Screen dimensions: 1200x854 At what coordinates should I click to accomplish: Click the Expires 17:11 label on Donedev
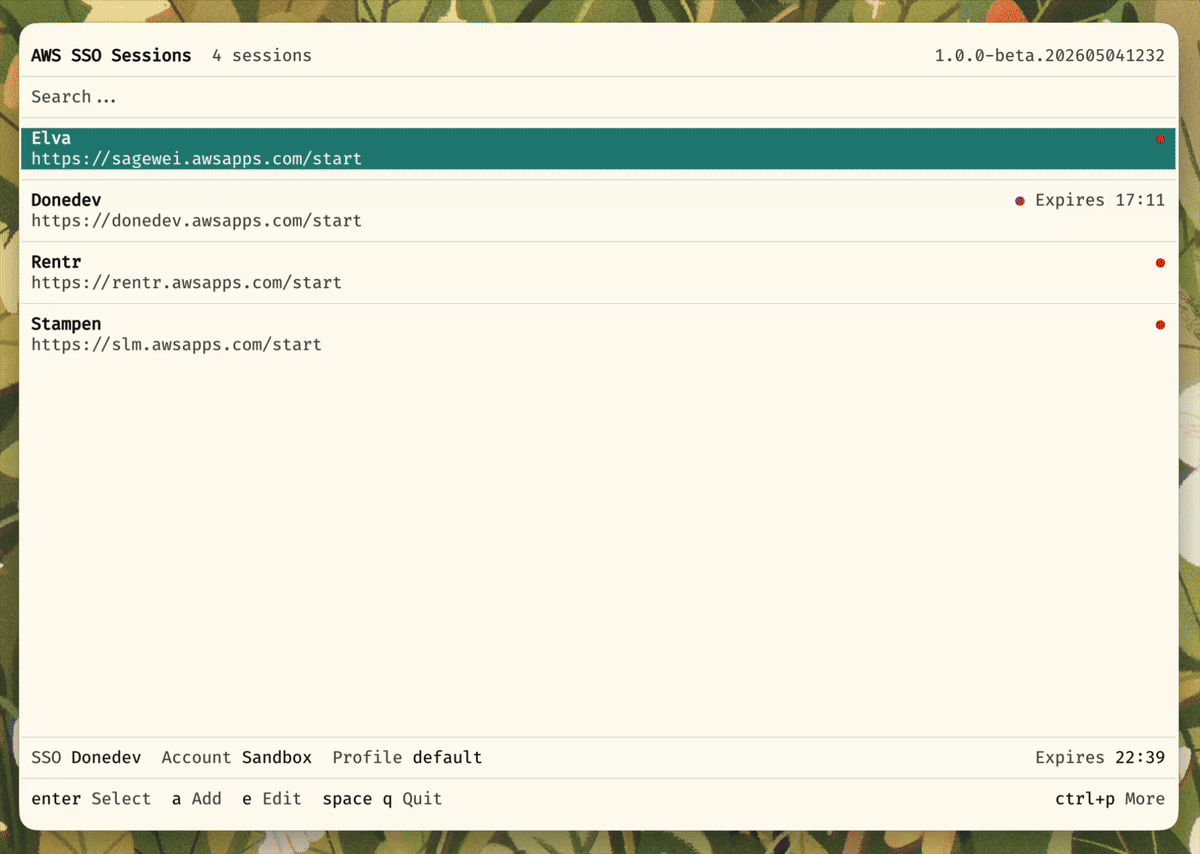click(1100, 200)
